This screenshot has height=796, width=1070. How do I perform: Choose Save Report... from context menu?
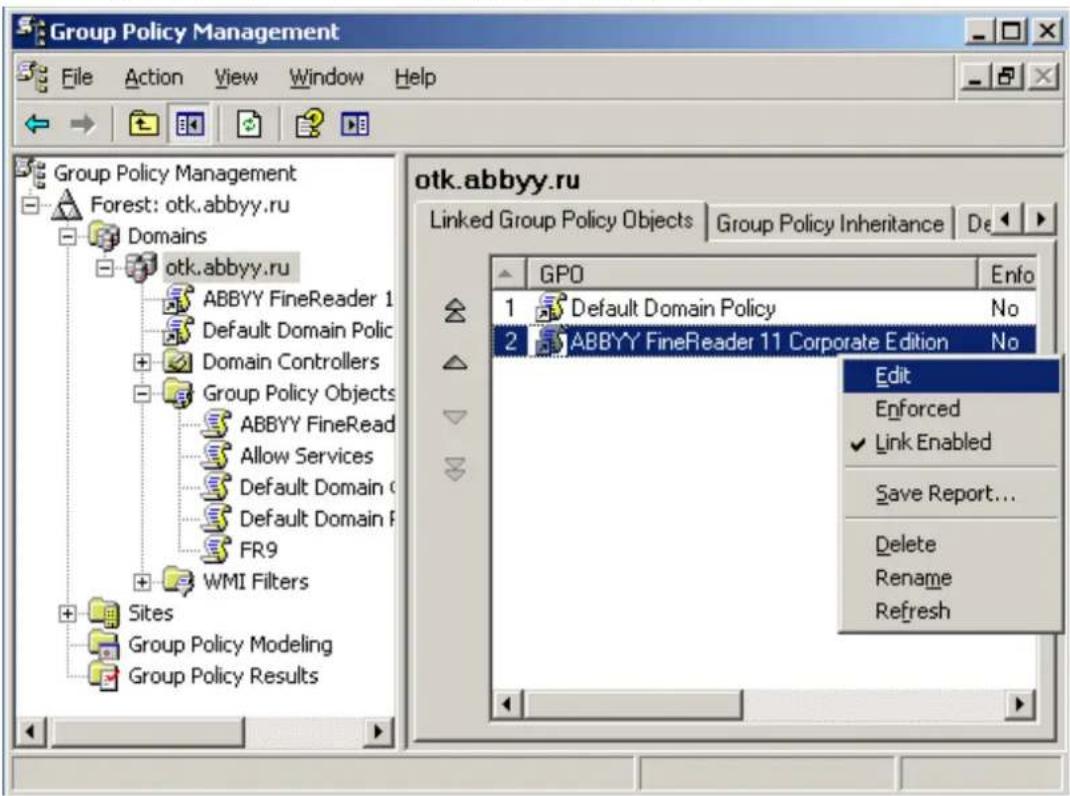coord(951,494)
